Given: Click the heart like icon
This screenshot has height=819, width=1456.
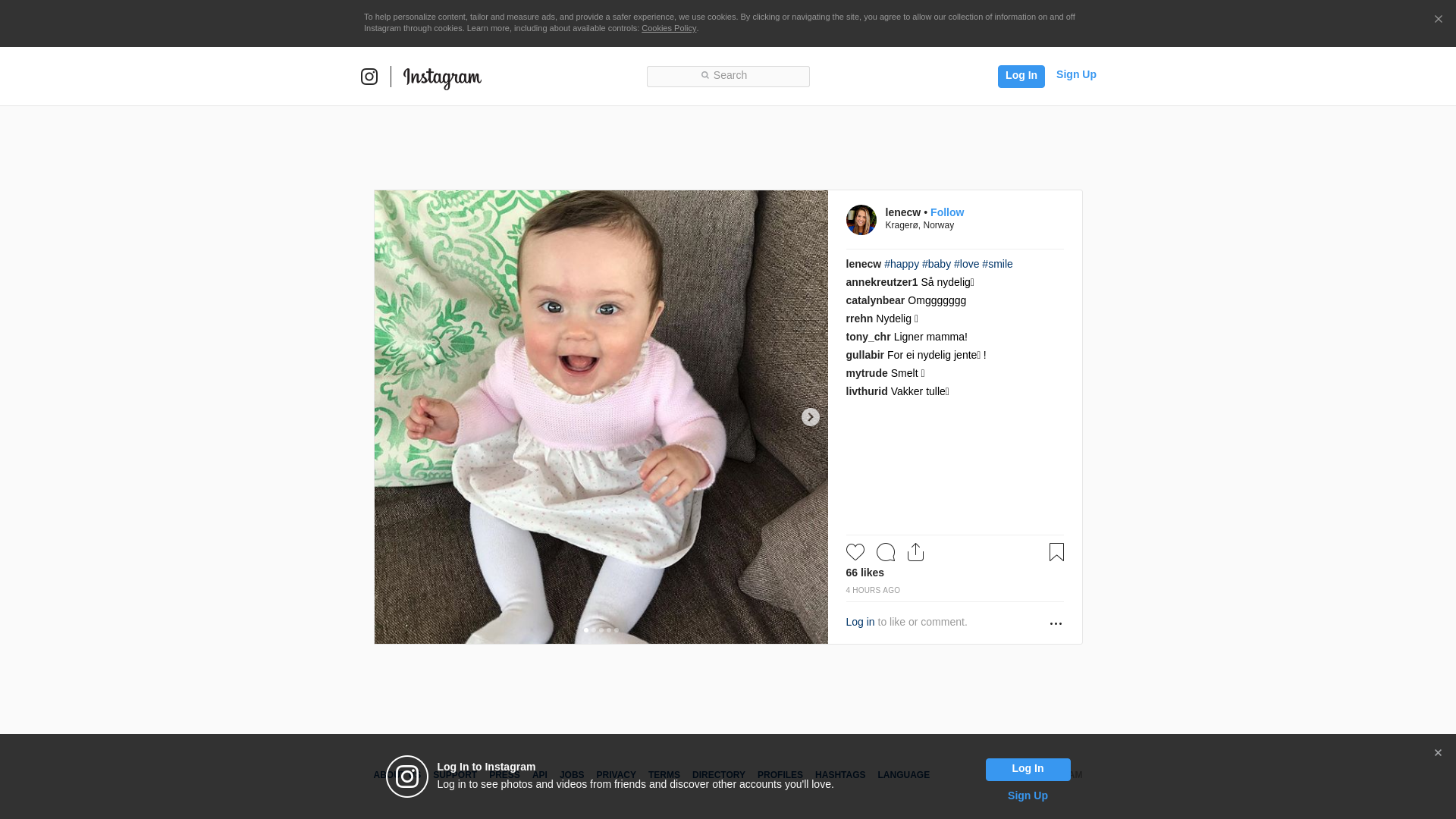Looking at the screenshot, I should pyautogui.click(x=855, y=552).
